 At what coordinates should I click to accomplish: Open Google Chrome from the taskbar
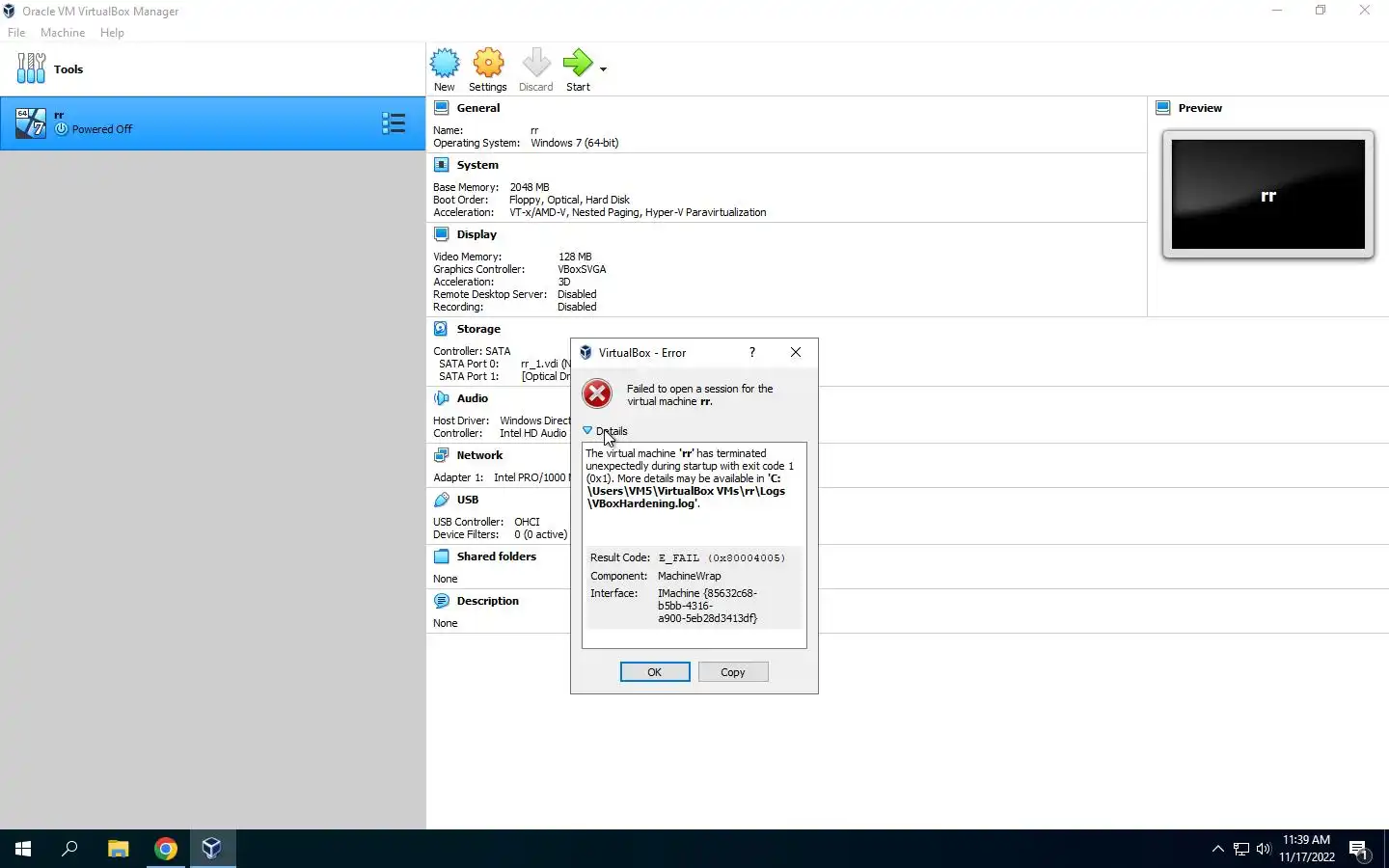tap(166, 849)
